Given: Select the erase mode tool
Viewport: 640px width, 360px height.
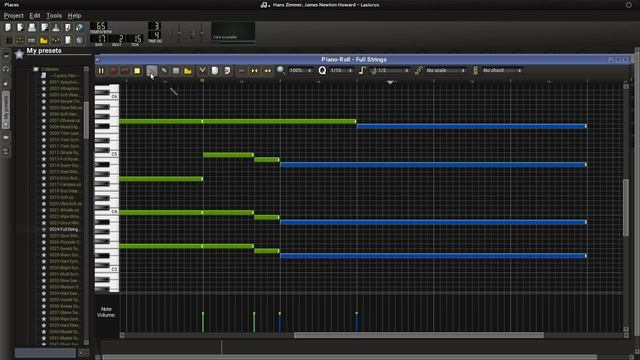Looking at the screenshot, I should [x=164, y=71].
